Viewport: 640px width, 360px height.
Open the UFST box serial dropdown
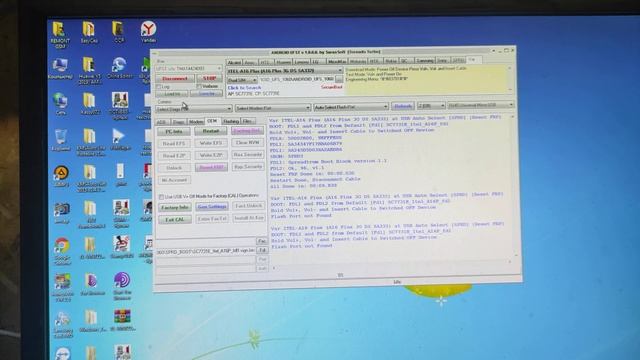pyautogui.click(x=189, y=68)
